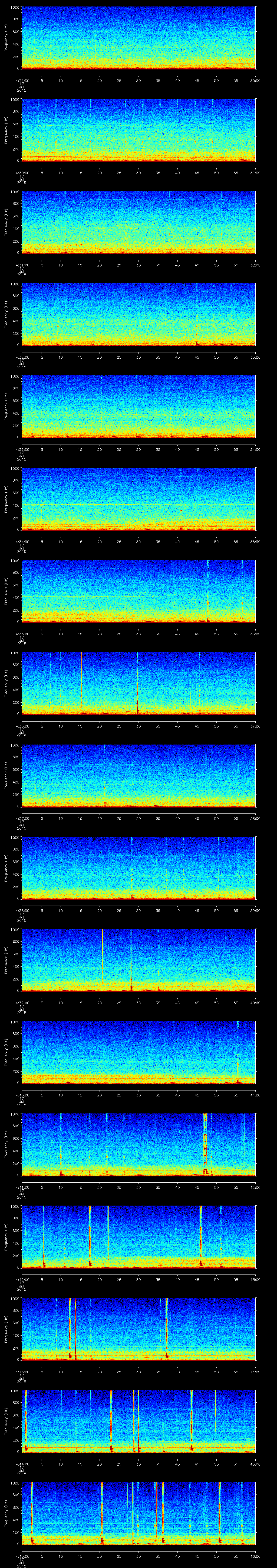The width and height of the screenshot is (277, 1568).
Task: Select the spectrogram panel starting at 4:31:00
Action: [138, 222]
